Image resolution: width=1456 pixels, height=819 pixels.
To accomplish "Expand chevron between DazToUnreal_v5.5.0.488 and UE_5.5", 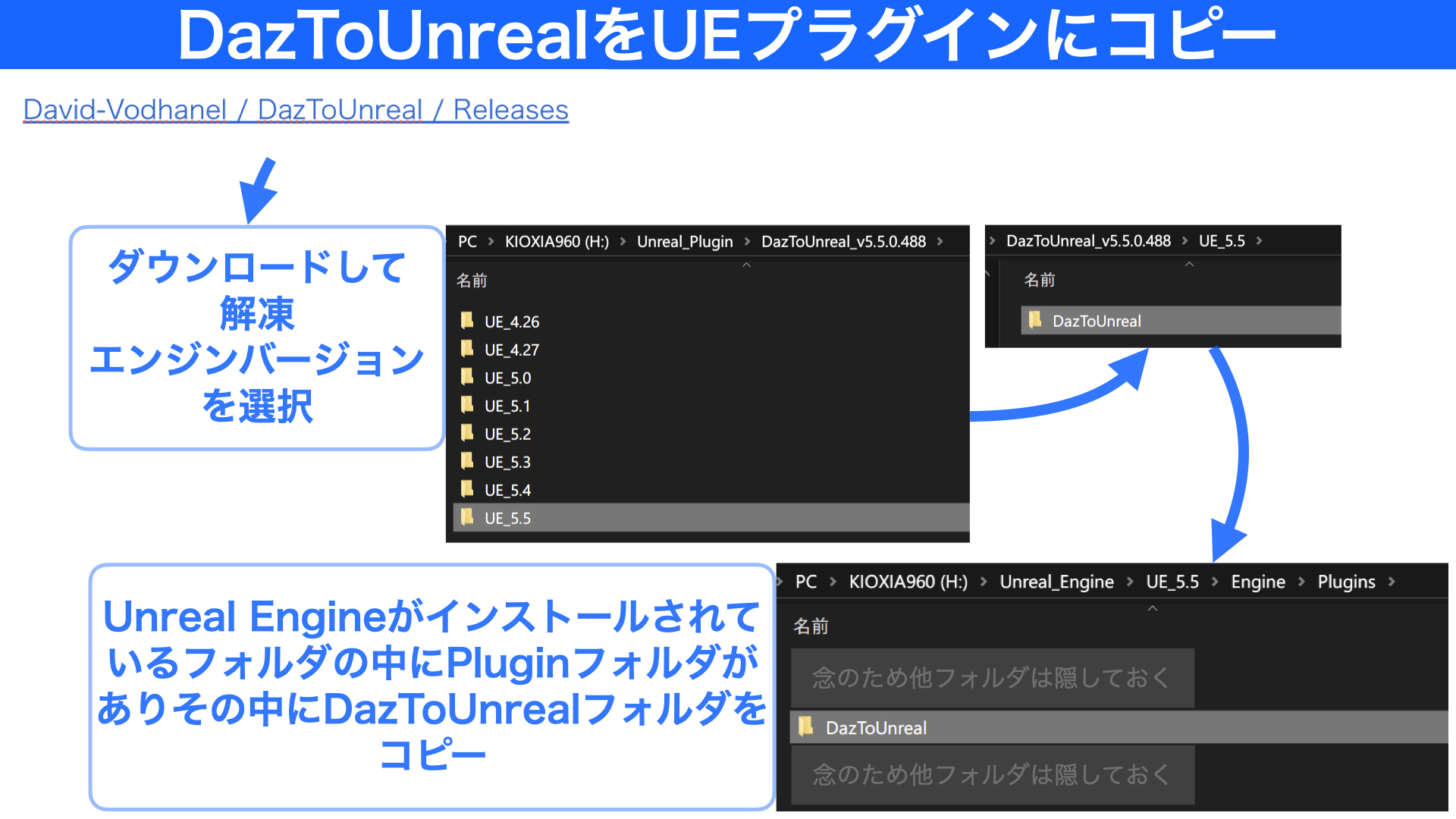I will pyautogui.click(x=1185, y=240).
